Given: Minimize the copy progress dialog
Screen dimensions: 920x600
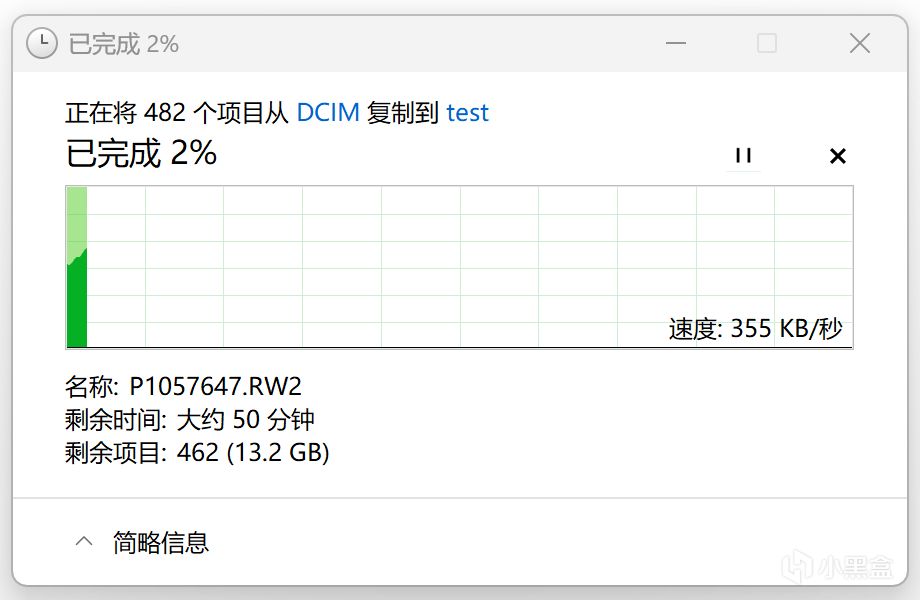Looking at the screenshot, I should 675,43.
